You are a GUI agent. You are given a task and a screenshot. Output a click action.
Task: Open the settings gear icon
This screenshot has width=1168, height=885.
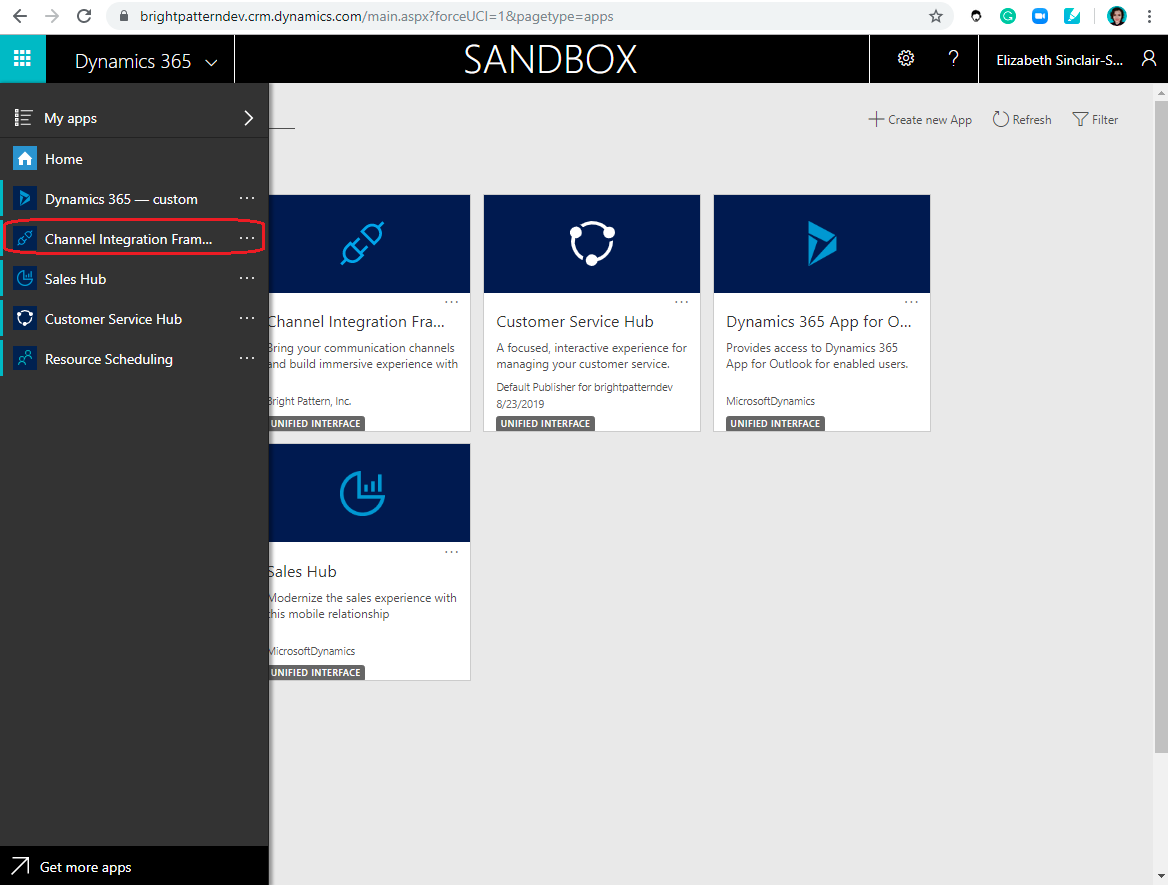point(906,58)
